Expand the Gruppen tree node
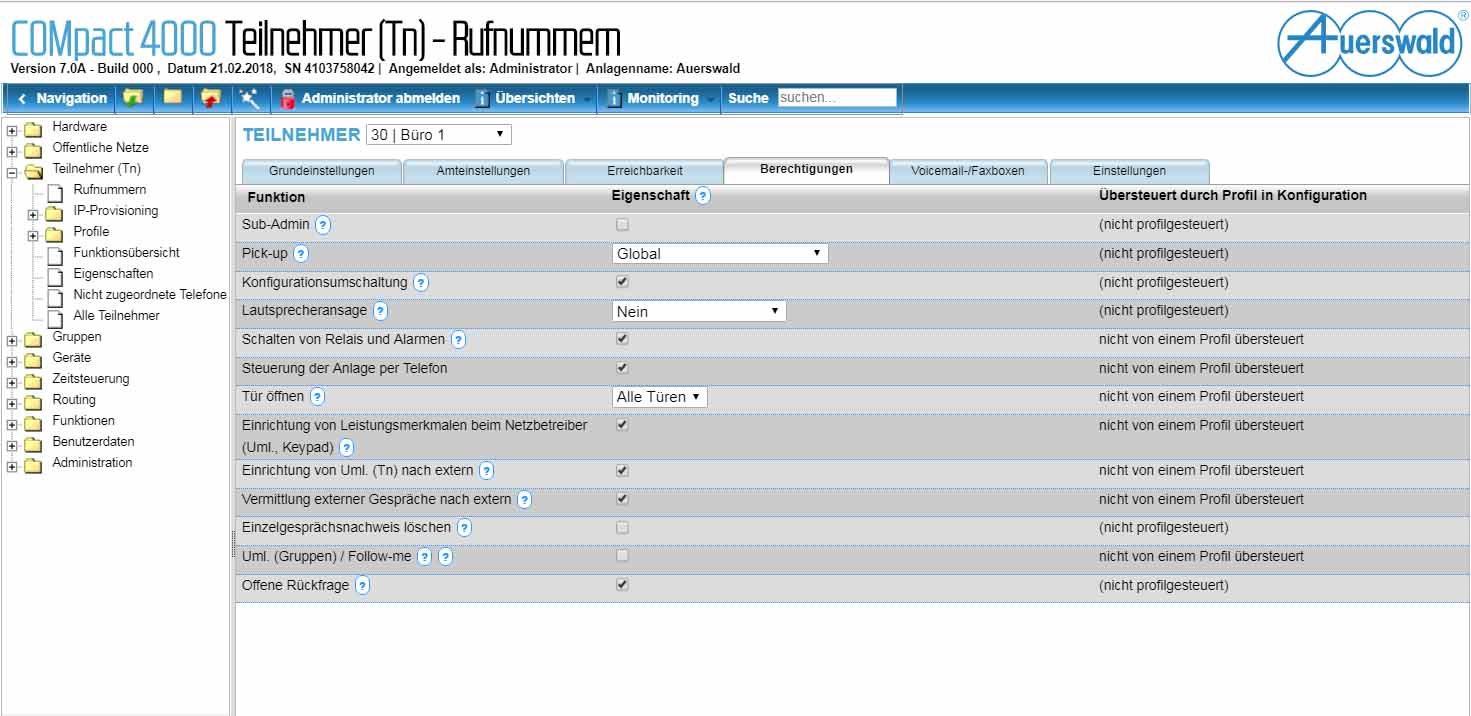 pos(12,340)
